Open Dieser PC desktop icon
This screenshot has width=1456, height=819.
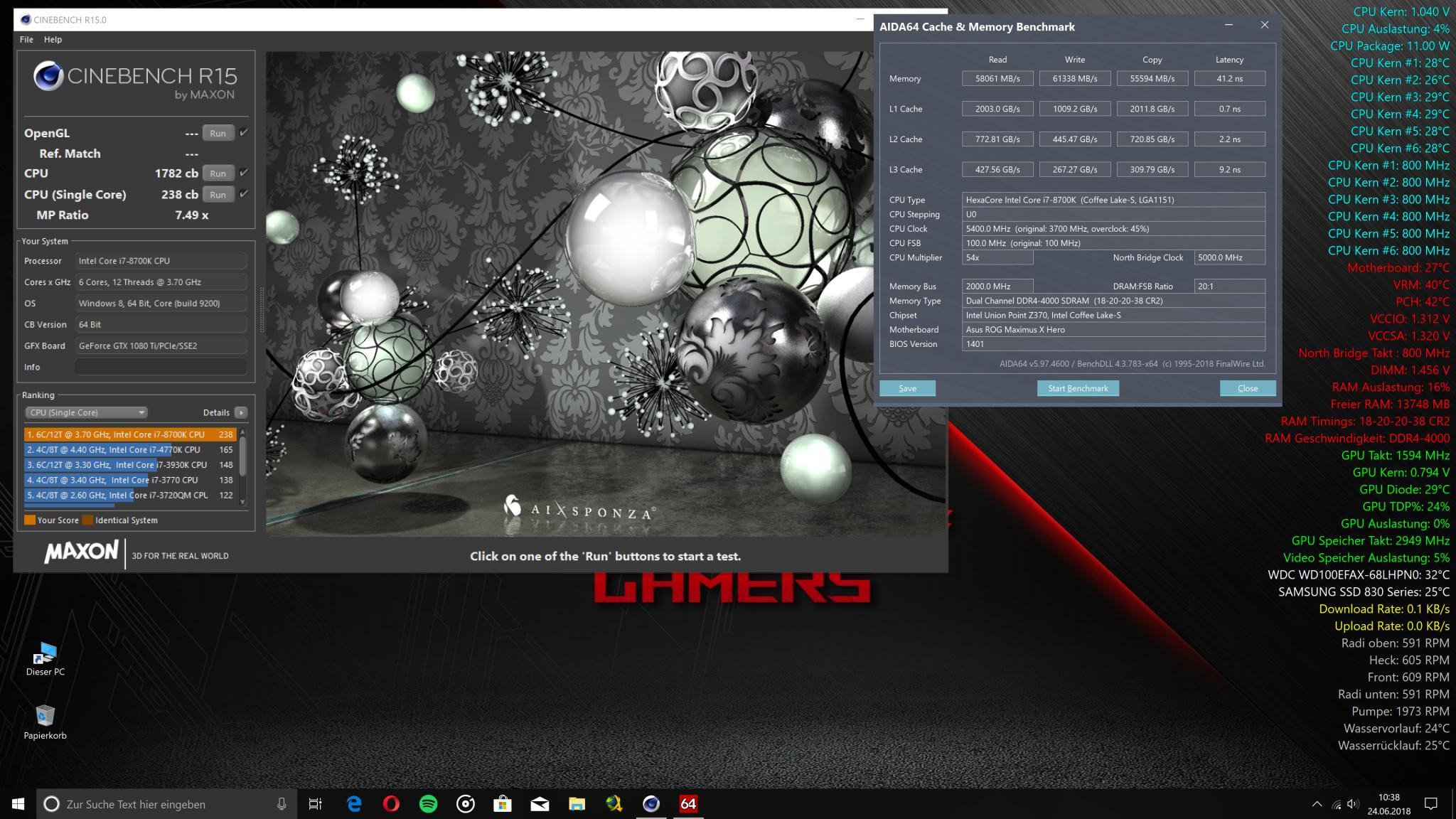click(45, 658)
